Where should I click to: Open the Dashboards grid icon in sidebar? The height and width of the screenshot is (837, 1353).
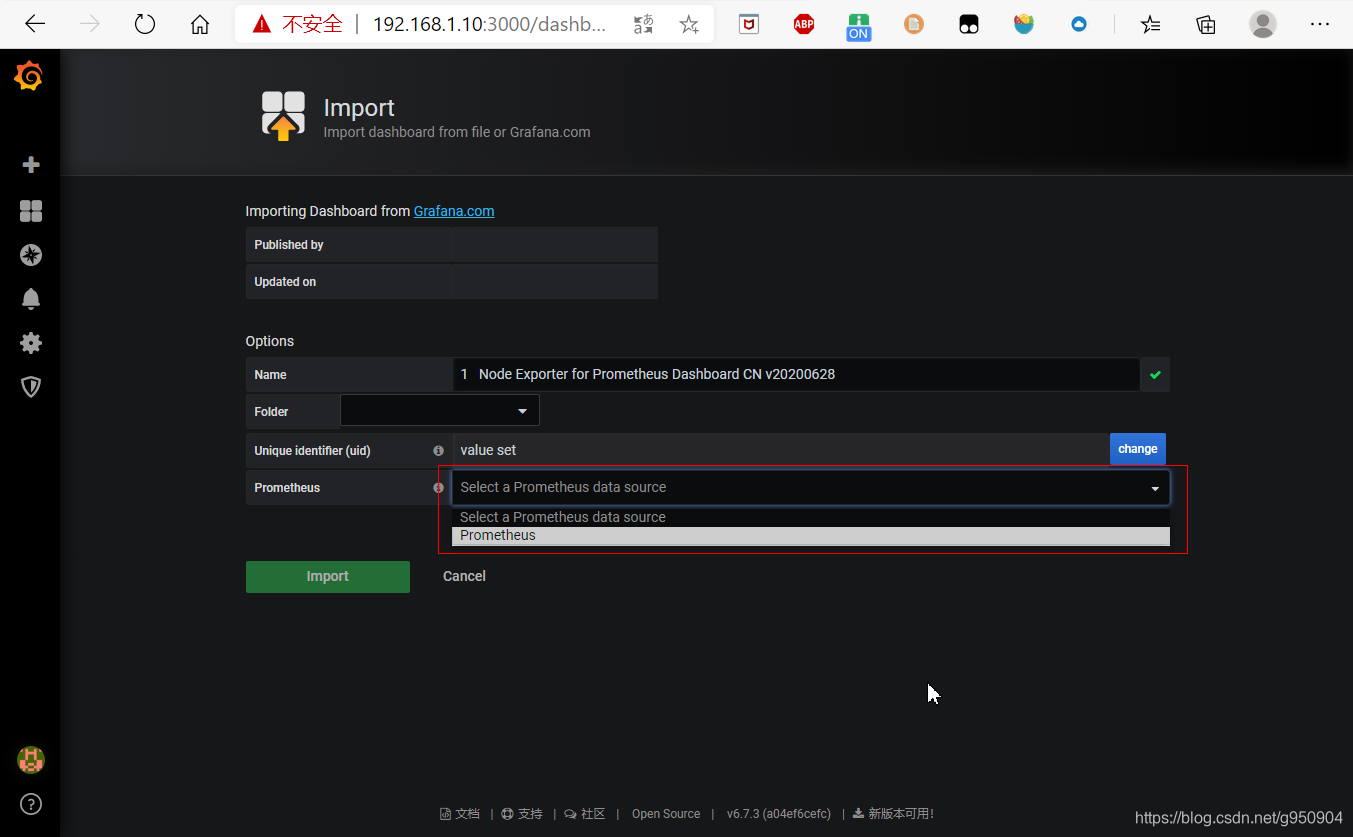31,211
